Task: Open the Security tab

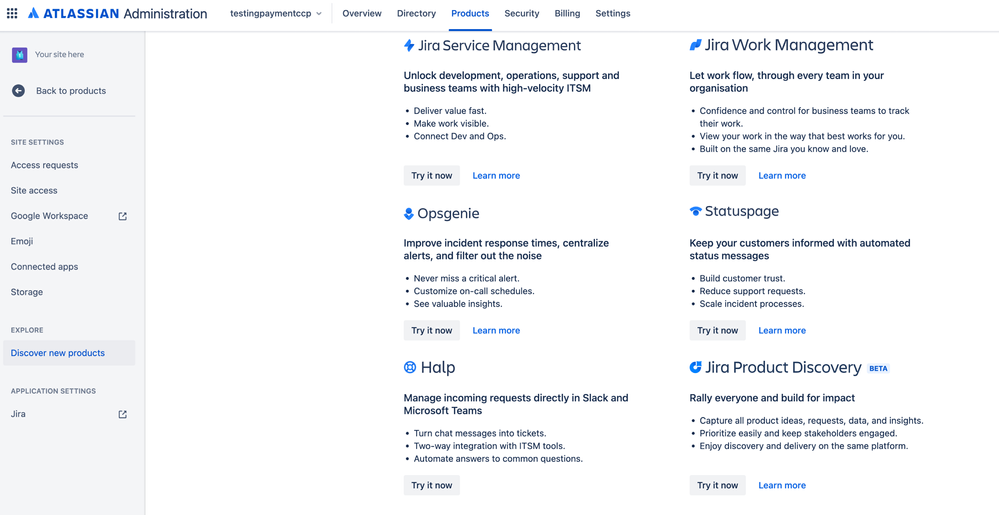Action: click(x=522, y=13)
